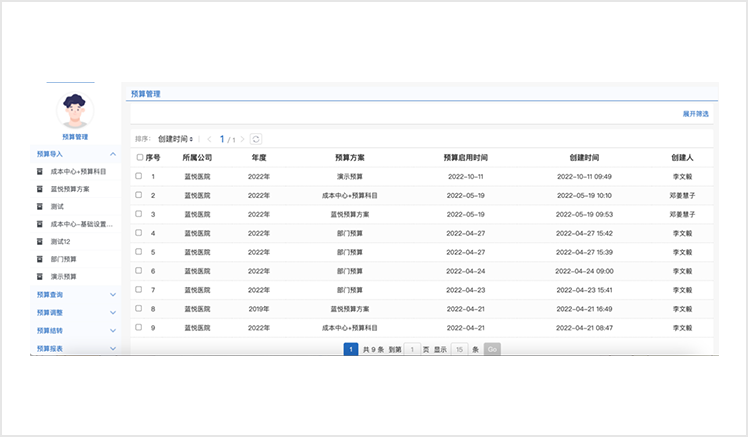
Task: Click the page number jump input field
Action: pyautogui.click(x=413, y=350)
